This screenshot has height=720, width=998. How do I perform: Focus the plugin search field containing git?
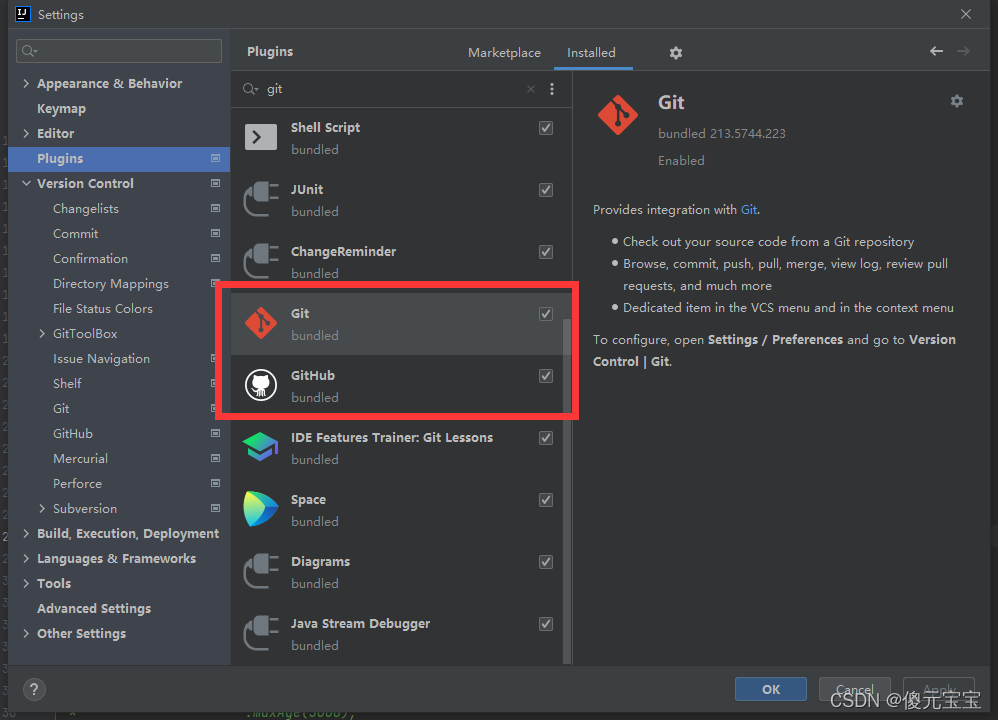[x=395, y=89]
